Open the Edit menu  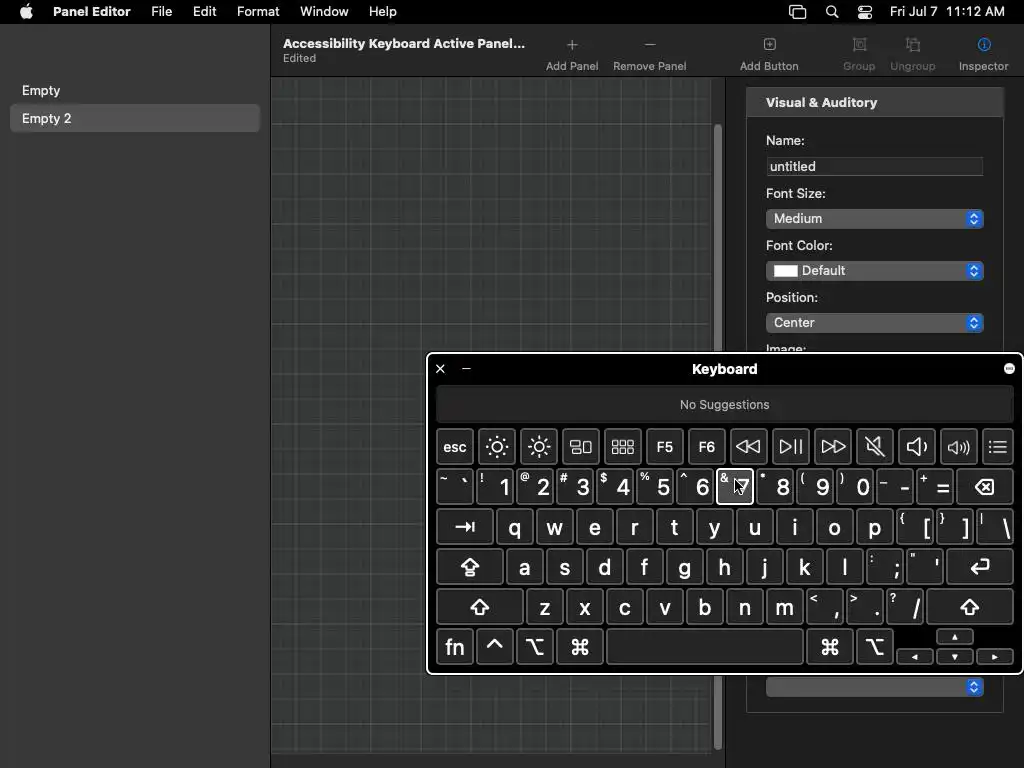(x=204, y=12)
